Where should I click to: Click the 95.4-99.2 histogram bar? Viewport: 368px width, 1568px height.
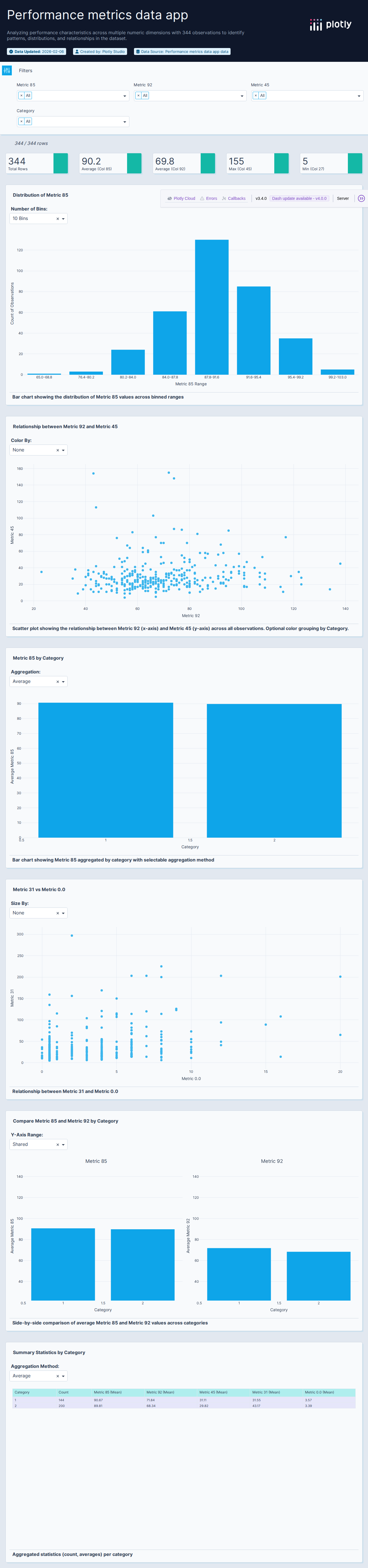tap(296, 356)
